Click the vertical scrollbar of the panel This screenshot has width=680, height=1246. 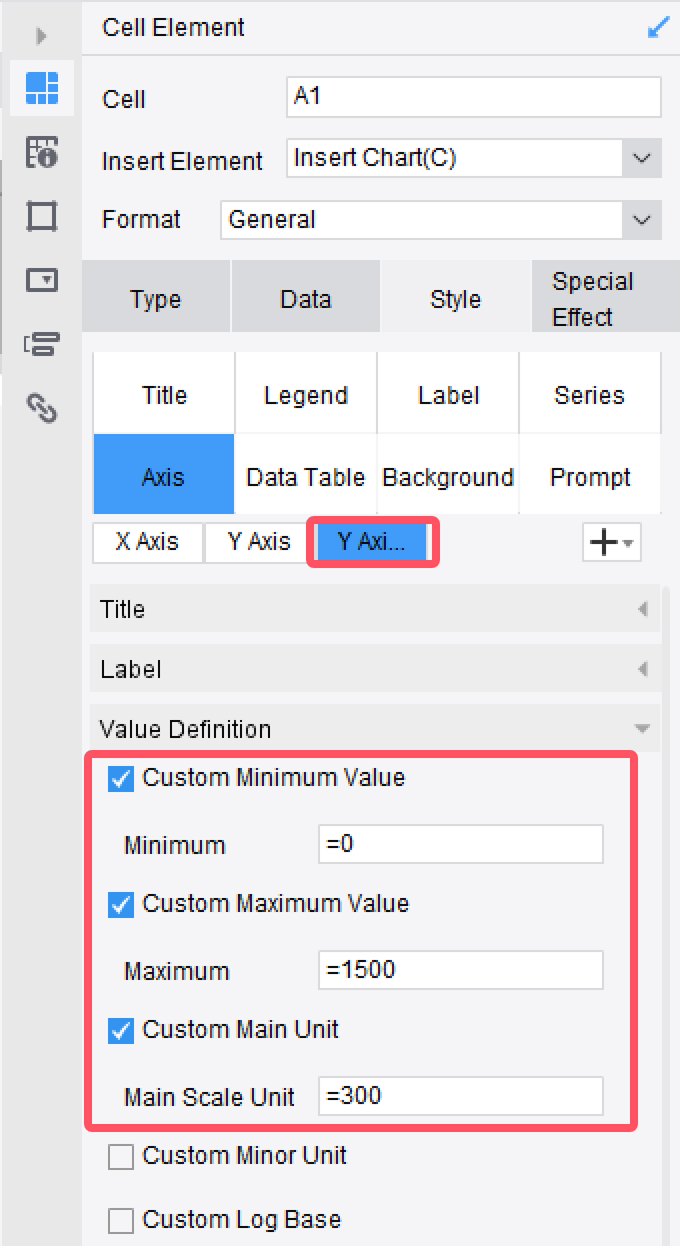(666, 915)
